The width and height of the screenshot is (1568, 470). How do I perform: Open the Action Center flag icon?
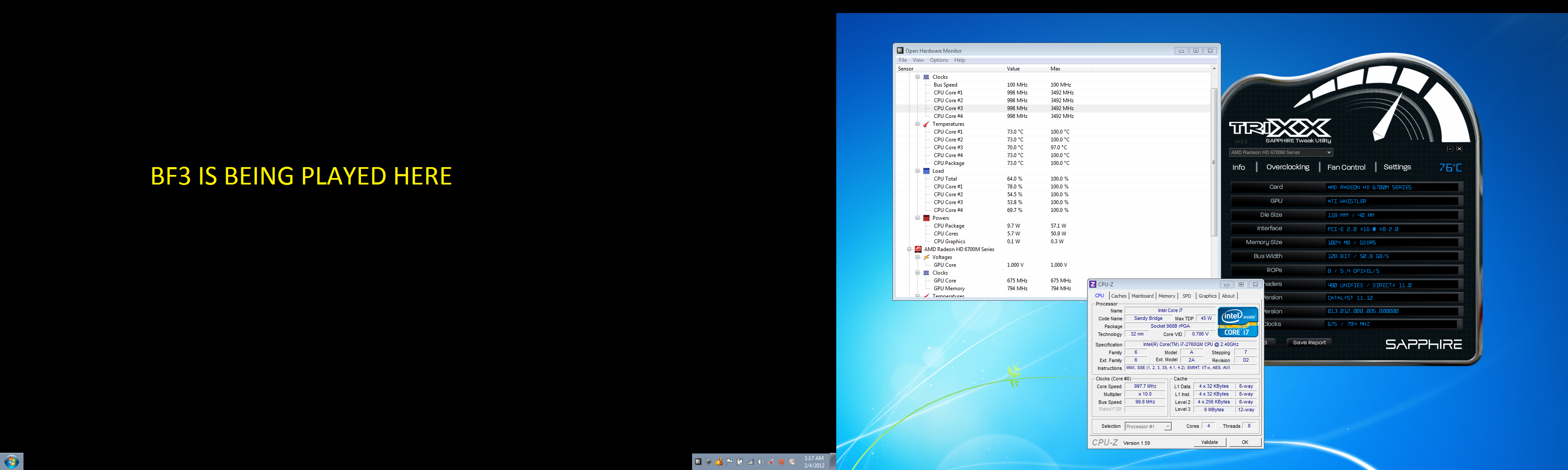tap(729, 462)
